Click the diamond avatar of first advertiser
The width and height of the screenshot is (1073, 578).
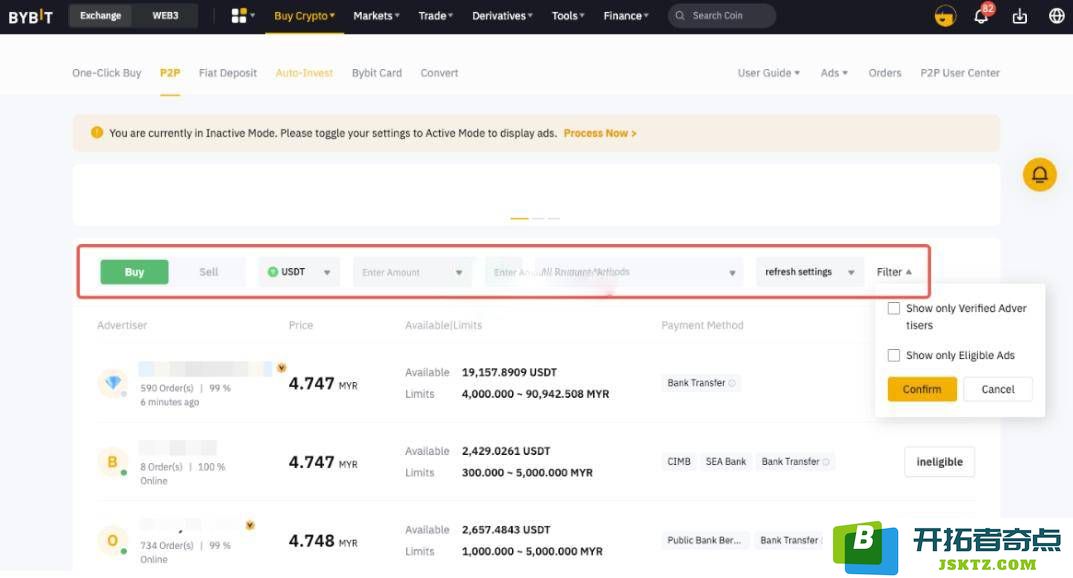coord(112,382)
